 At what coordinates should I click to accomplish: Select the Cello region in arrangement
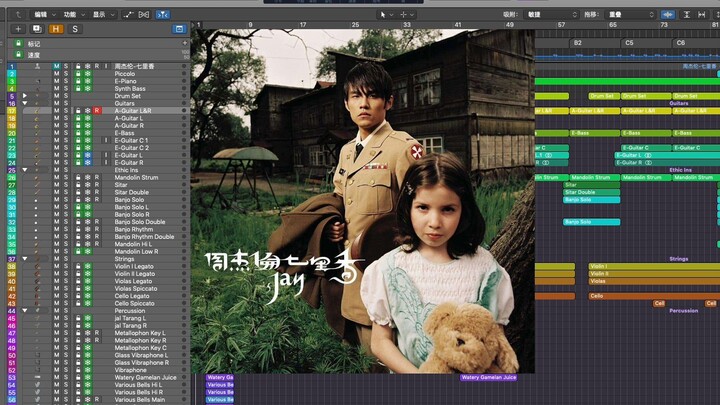pos(654,296)
